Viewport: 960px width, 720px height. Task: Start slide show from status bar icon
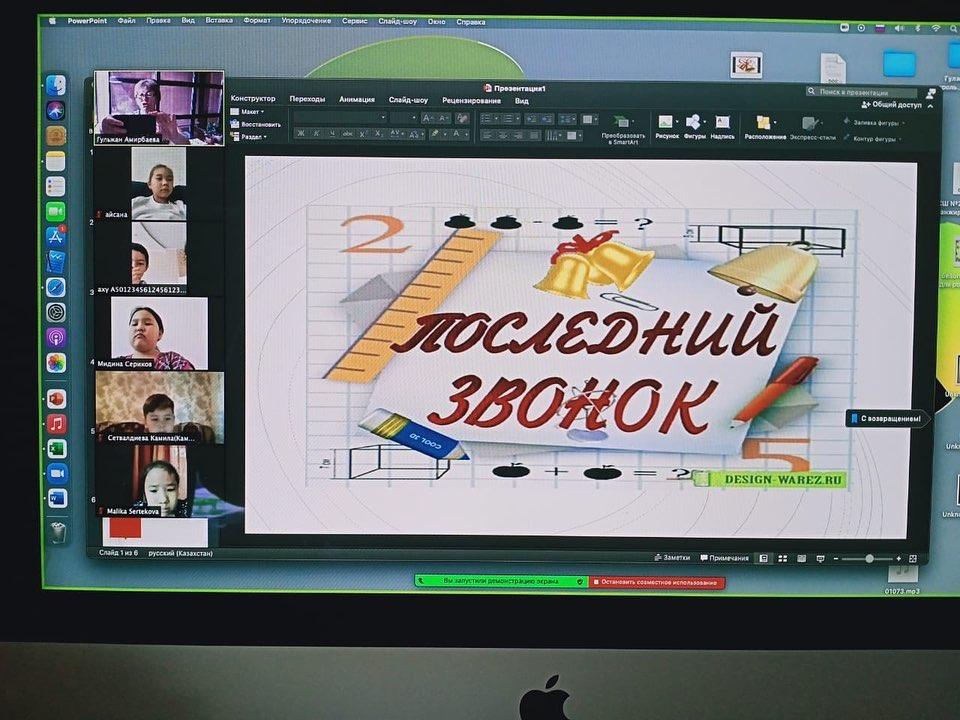(820, 558)
